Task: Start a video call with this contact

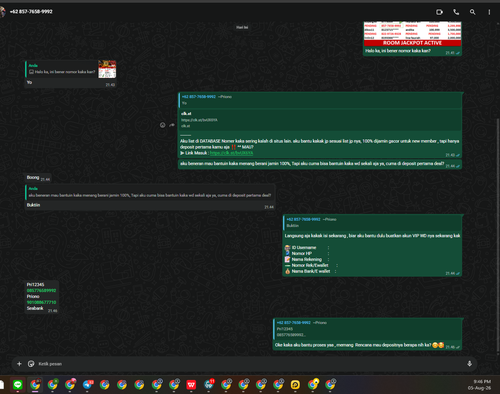Action: pos(439,12)
